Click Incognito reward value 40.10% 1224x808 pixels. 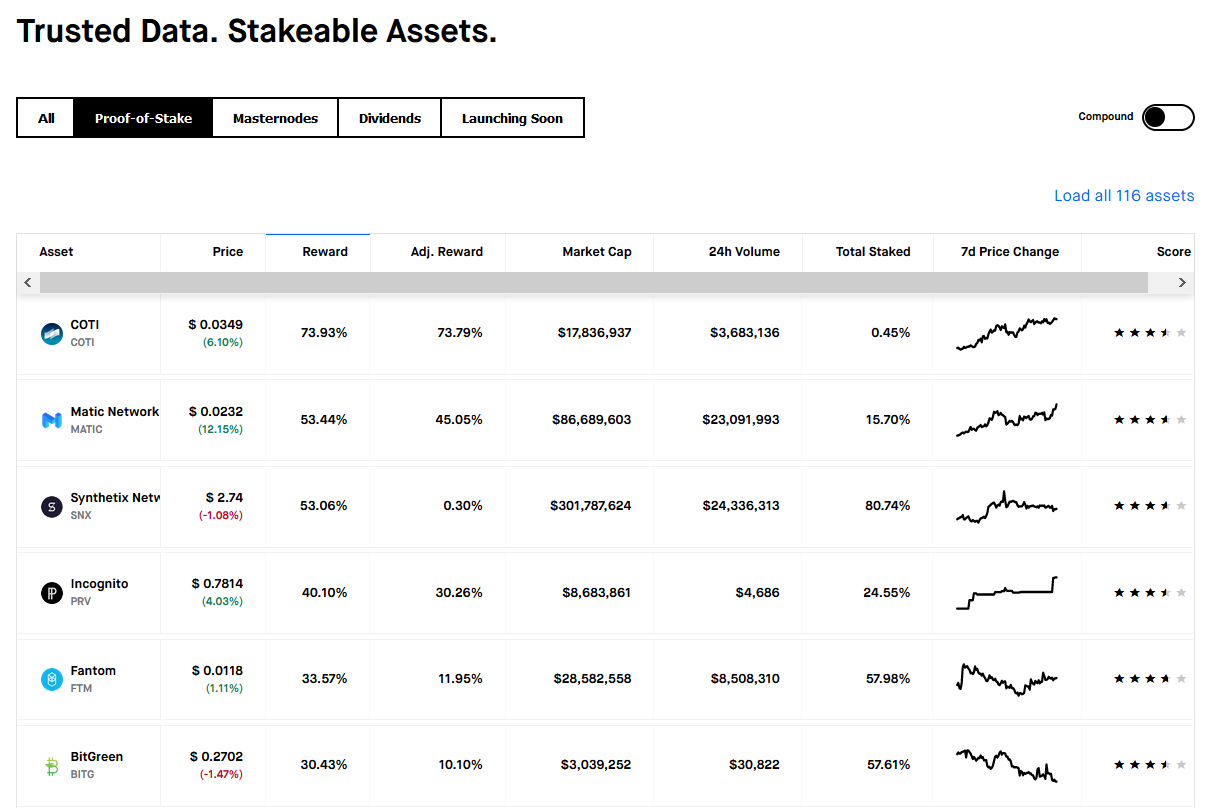click(x=324, y=593)
